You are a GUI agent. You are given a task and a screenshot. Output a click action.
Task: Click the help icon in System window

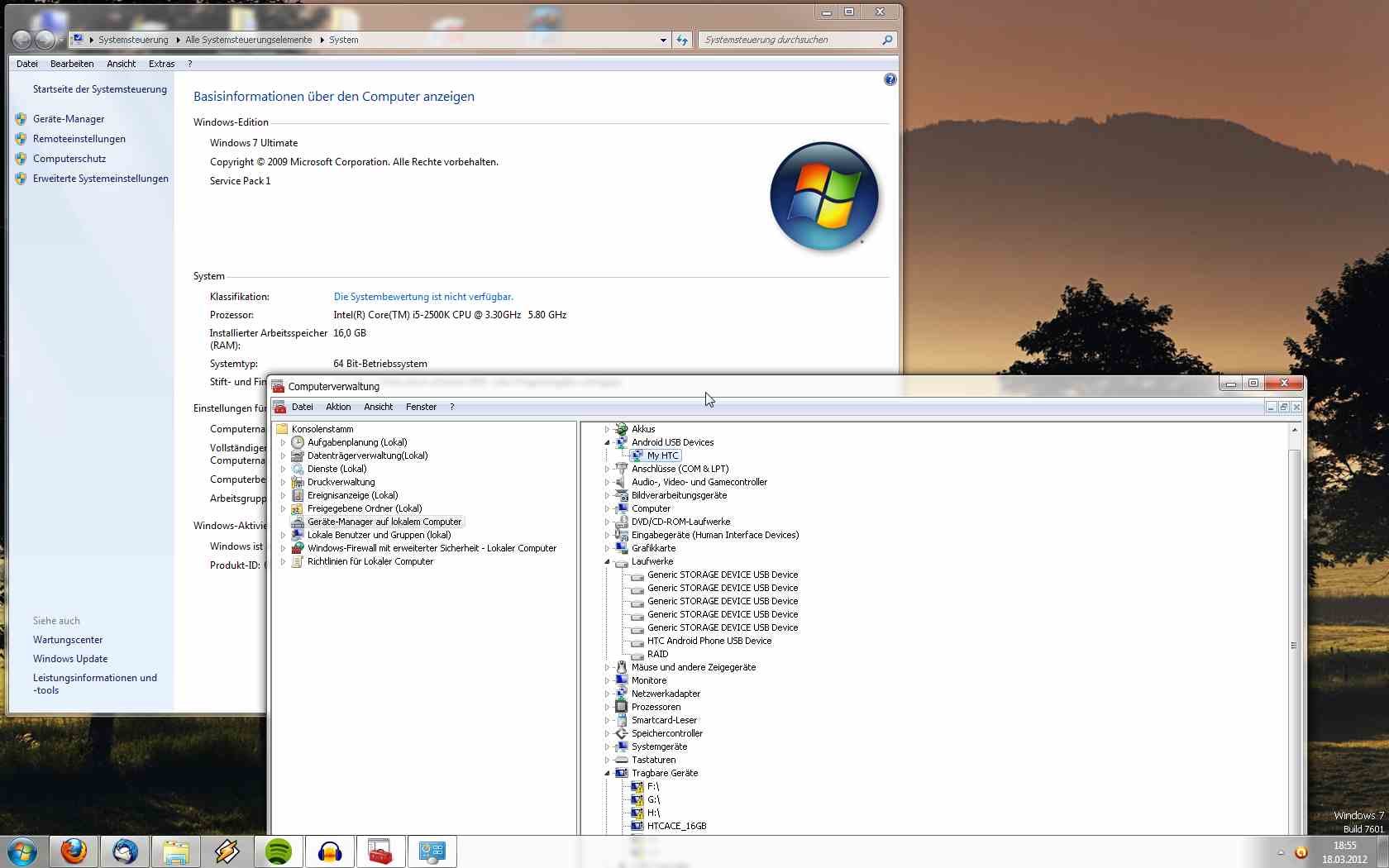point(890,79)
